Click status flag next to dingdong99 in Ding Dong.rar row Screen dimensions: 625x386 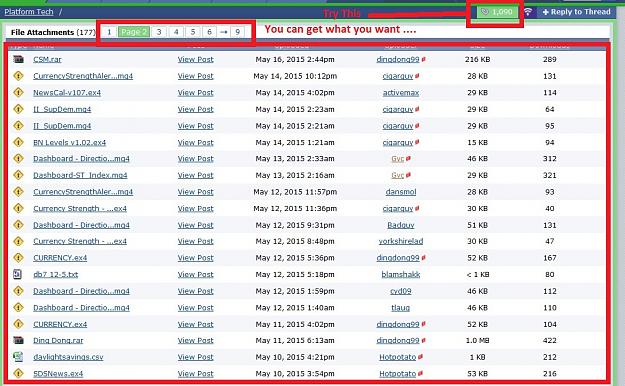click(423, 340)
